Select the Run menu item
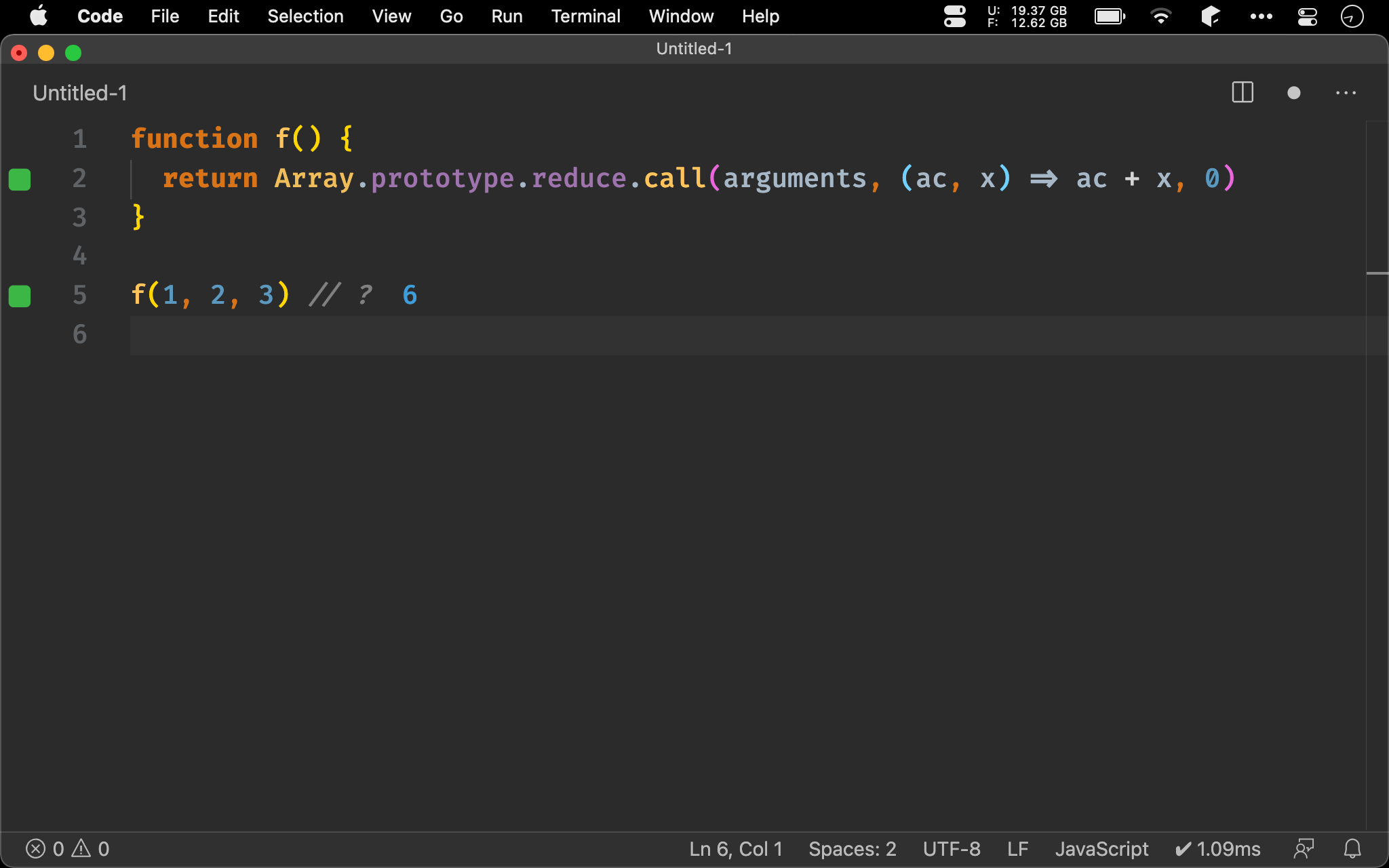 [x=505, y=16]
